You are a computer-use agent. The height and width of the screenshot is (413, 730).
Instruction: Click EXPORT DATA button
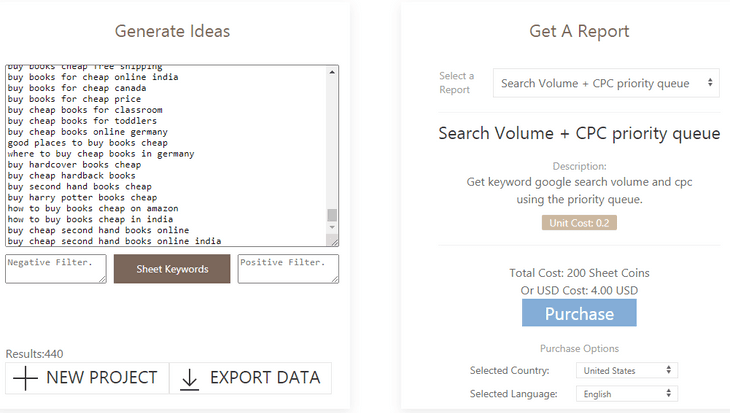[250, 378]
